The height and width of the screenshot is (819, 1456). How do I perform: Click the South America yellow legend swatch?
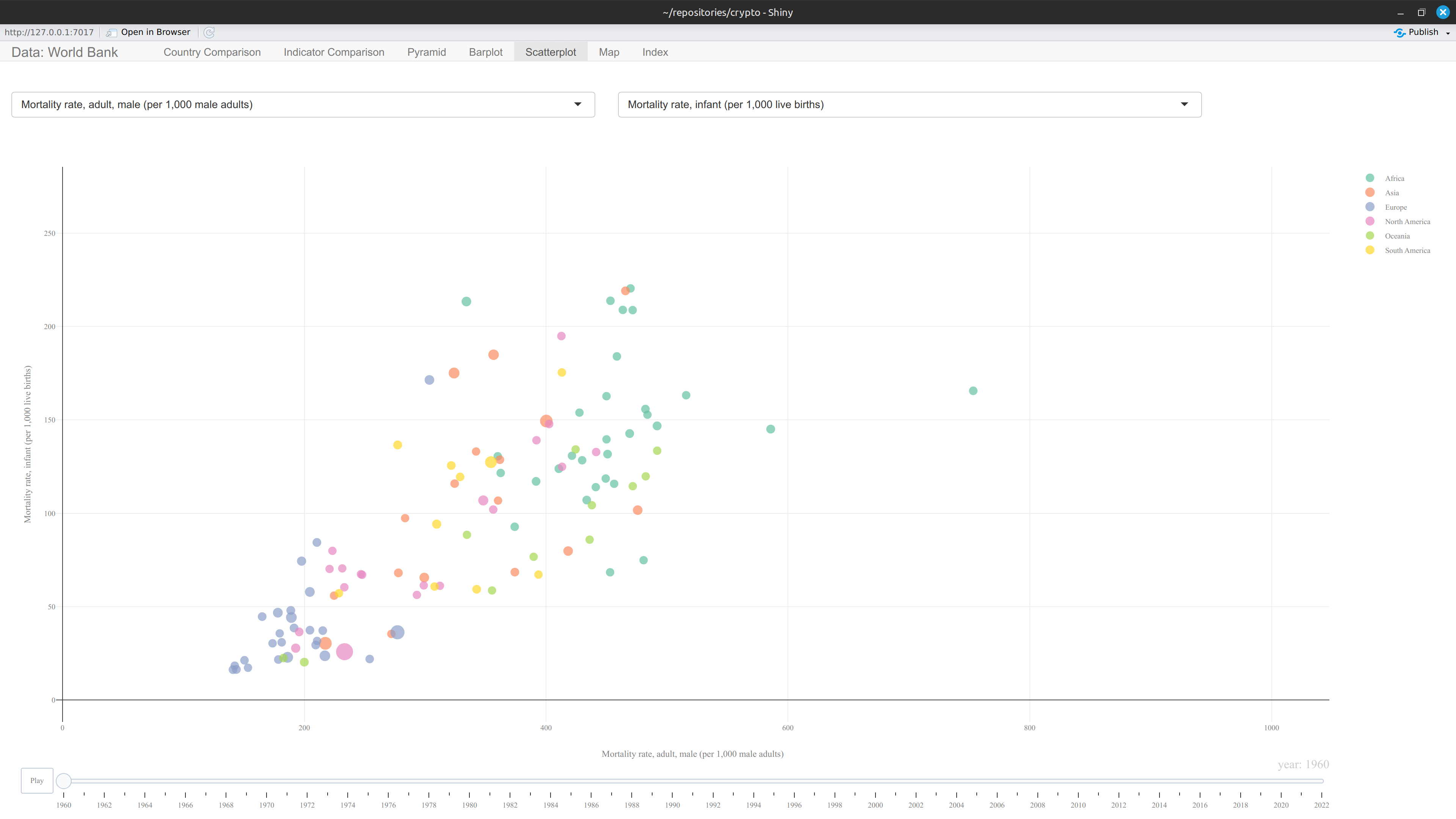click(1370, 250)
